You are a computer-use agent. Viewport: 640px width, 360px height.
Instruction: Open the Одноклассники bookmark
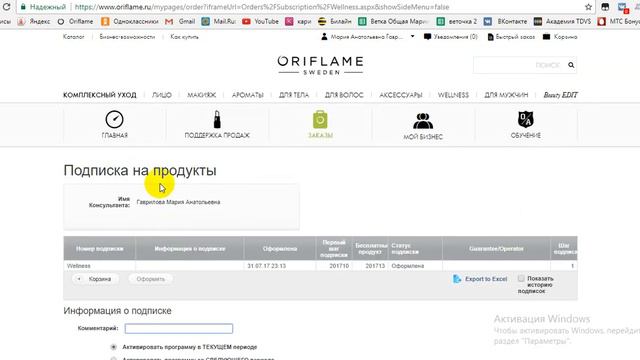129,22
